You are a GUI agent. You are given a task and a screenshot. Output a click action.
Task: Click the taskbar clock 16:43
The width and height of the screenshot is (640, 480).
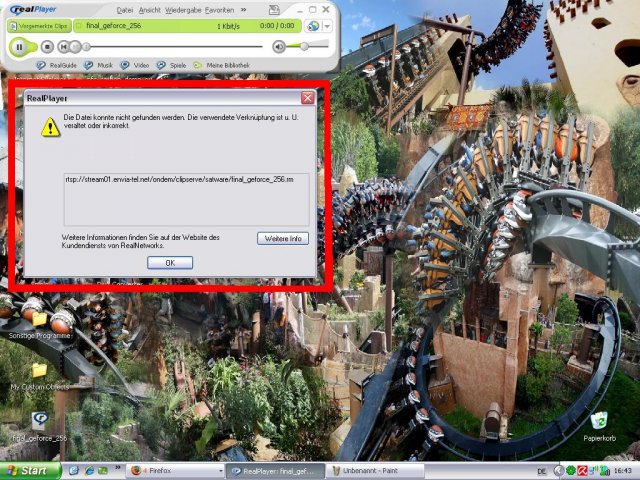tap(622, 471)
